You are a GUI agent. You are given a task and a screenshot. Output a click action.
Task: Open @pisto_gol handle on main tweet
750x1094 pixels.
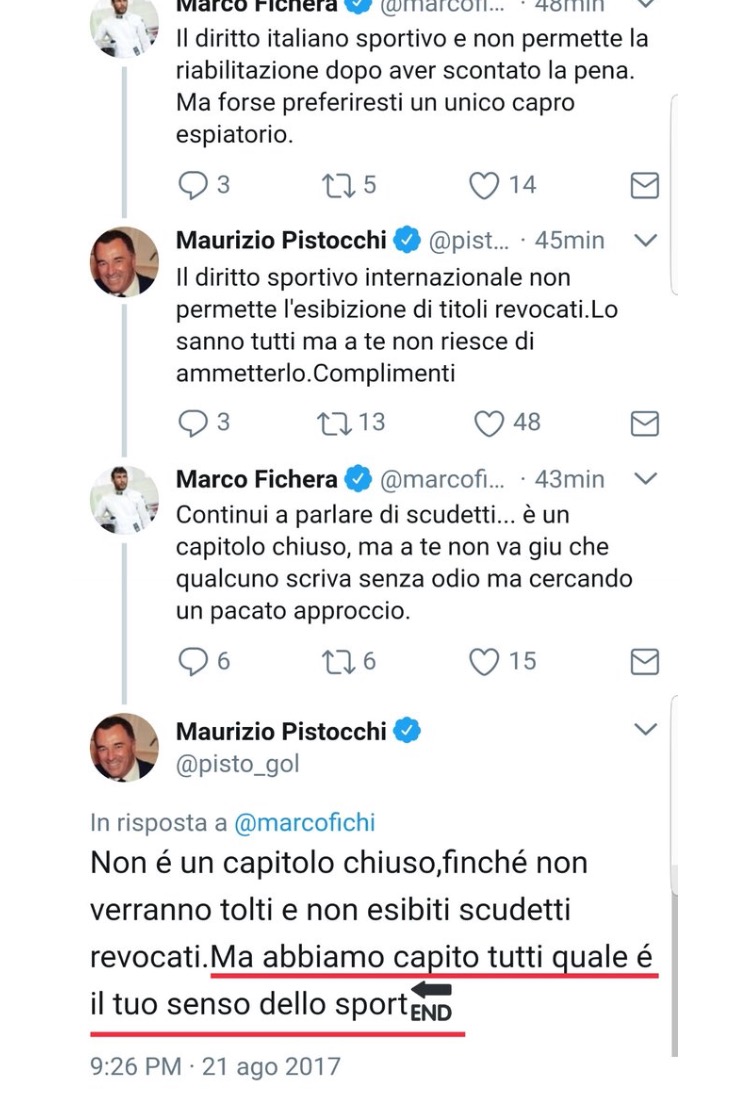coord(237,765)
